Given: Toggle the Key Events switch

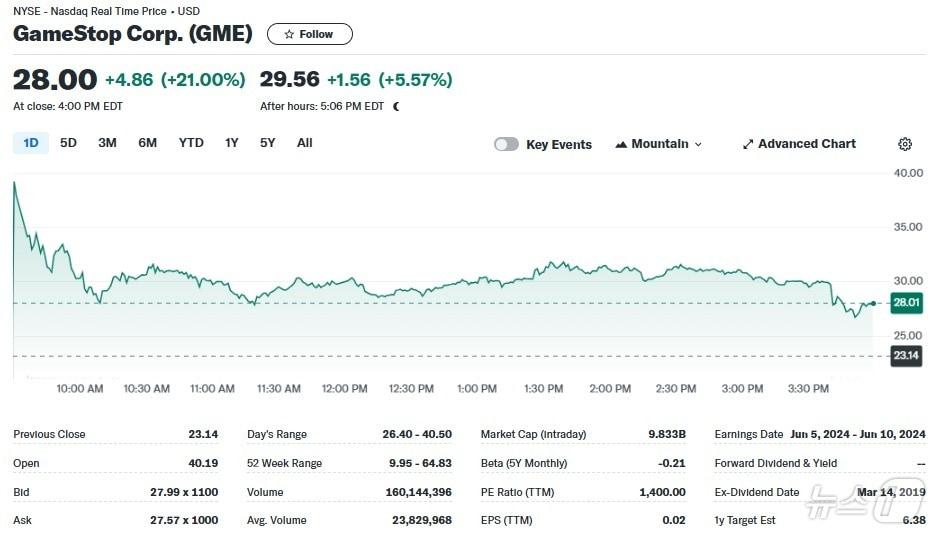Looking at the screenshot, I should point(506,144).
